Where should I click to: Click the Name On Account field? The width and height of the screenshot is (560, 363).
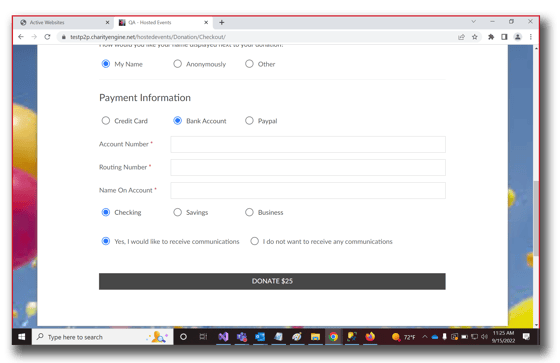(x=308, y=190)
